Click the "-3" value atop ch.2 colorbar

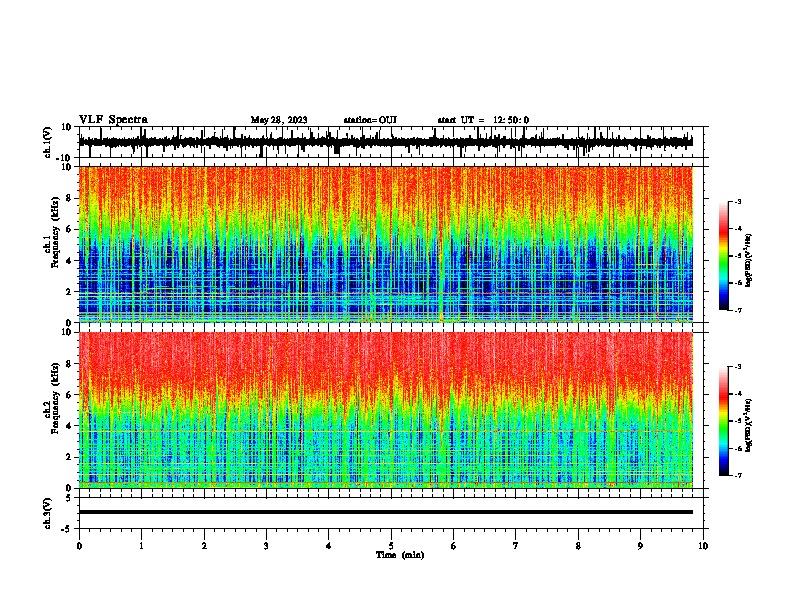(x=737, y=367)
